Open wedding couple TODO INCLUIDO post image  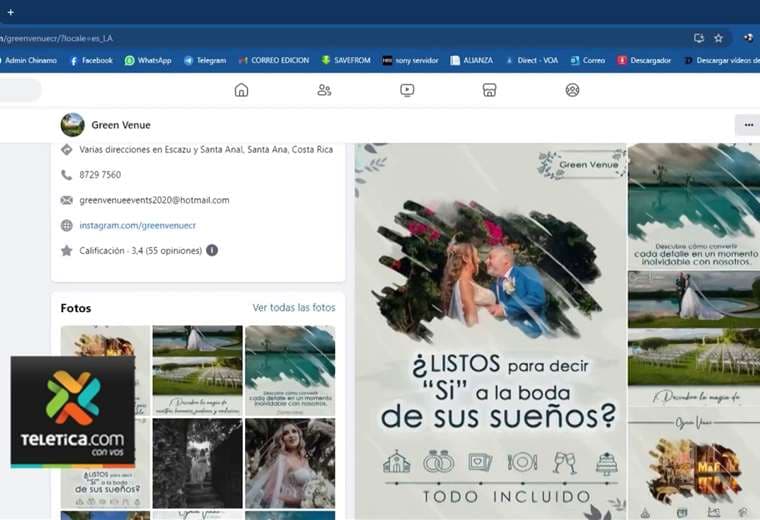click(x=490, y=330)
